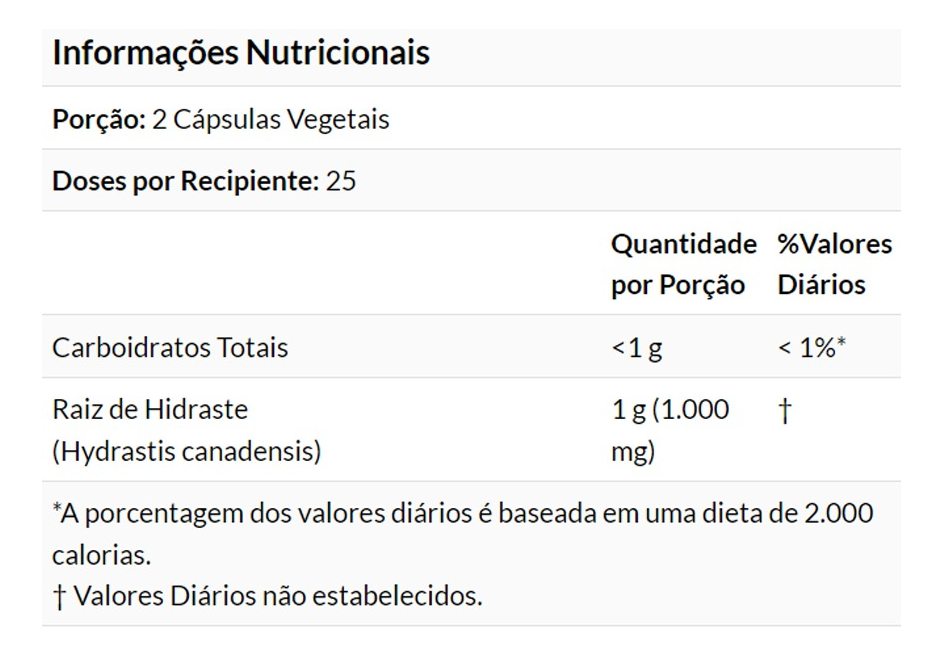Click the "mg)" unit under the amount
943x656 pixels.
coord(632,451)
